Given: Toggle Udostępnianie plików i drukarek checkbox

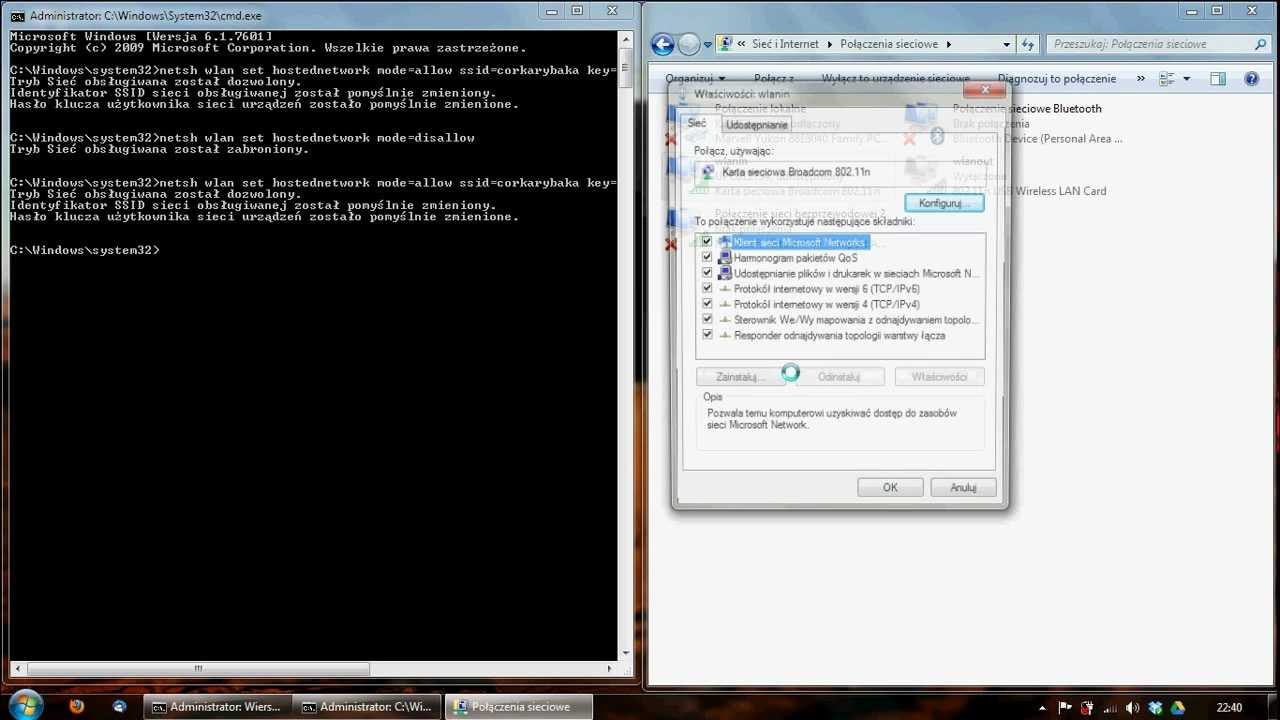Looking at the screenshot, I should click(707, 273).
